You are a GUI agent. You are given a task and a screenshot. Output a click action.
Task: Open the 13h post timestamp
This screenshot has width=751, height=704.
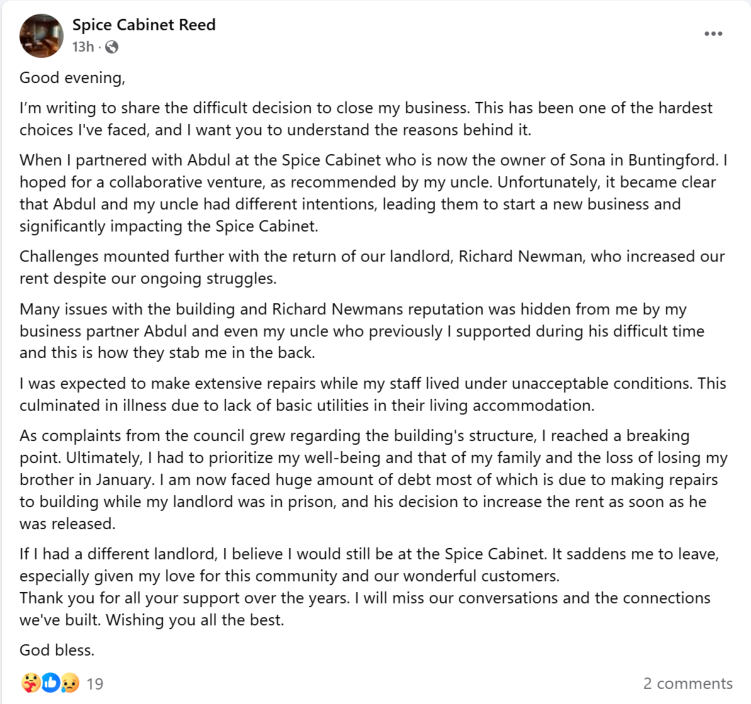click(83, 47)
